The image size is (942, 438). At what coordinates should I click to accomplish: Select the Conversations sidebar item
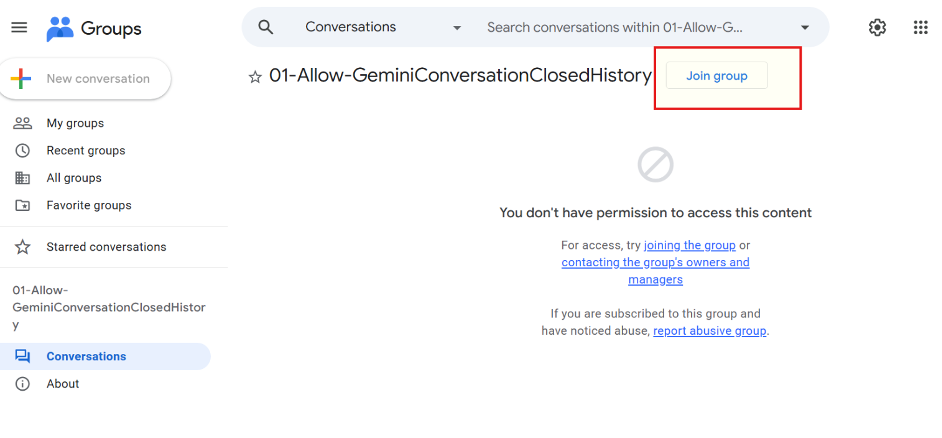(x=105, y=356)
